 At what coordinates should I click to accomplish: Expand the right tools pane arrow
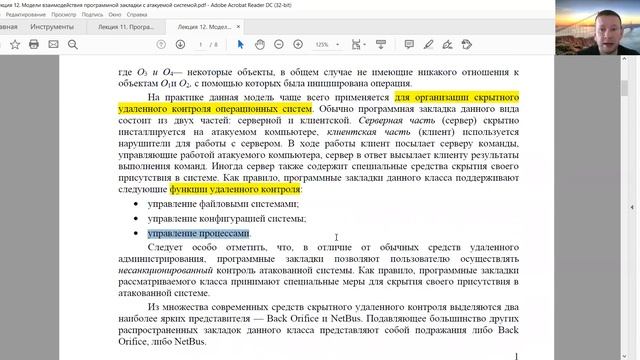632,207
